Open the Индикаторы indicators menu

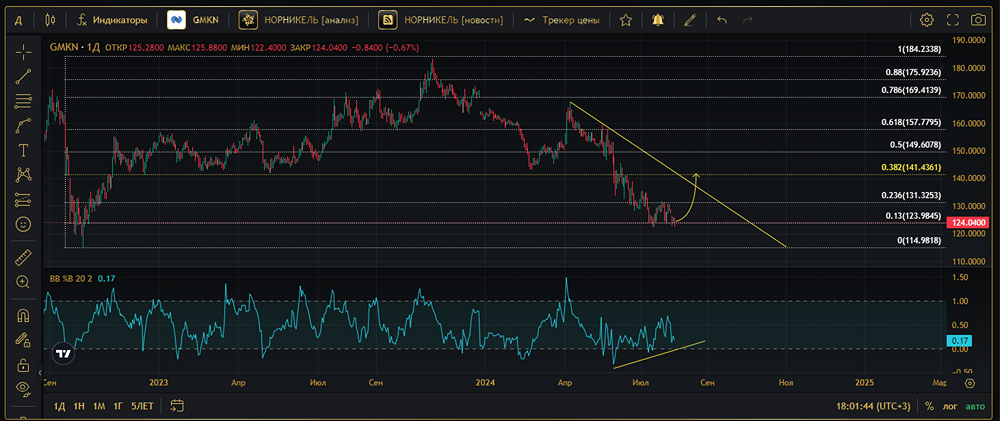(112, 20)
